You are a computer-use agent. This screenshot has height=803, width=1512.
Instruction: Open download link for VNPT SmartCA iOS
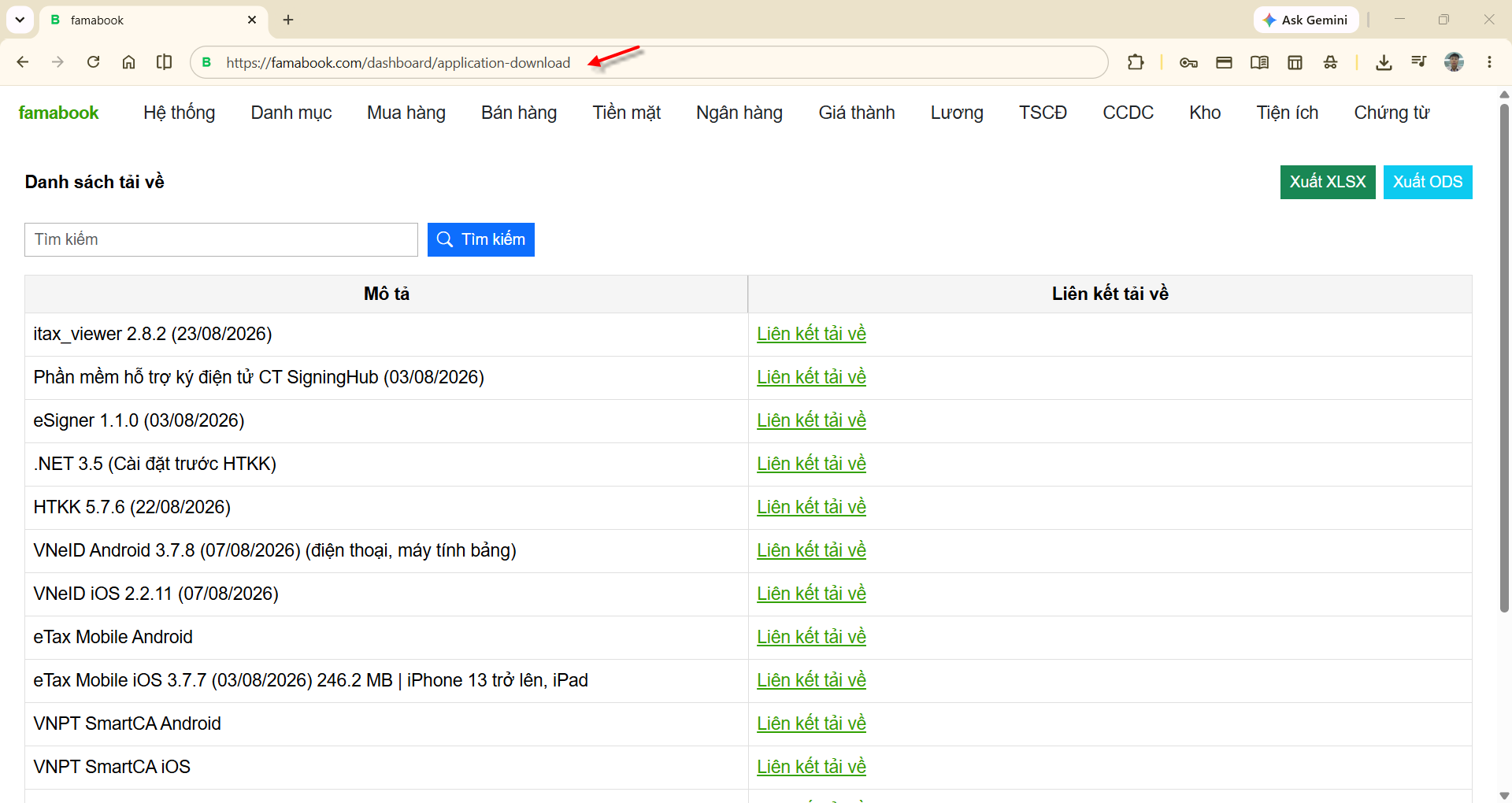pos(811,767)
